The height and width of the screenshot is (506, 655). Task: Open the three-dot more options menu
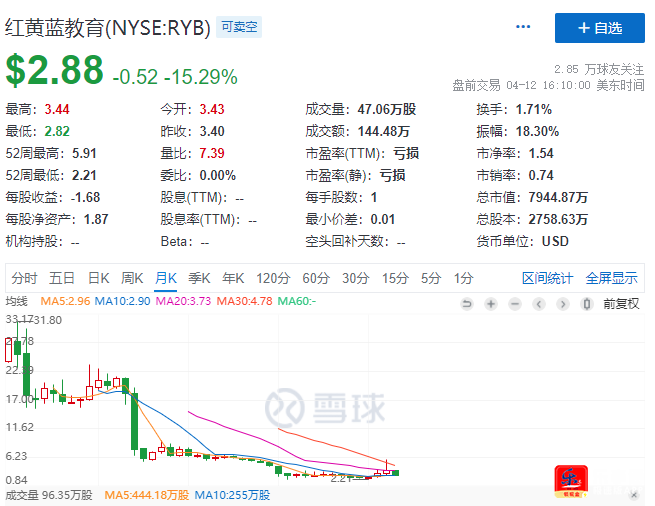(523, 27)
